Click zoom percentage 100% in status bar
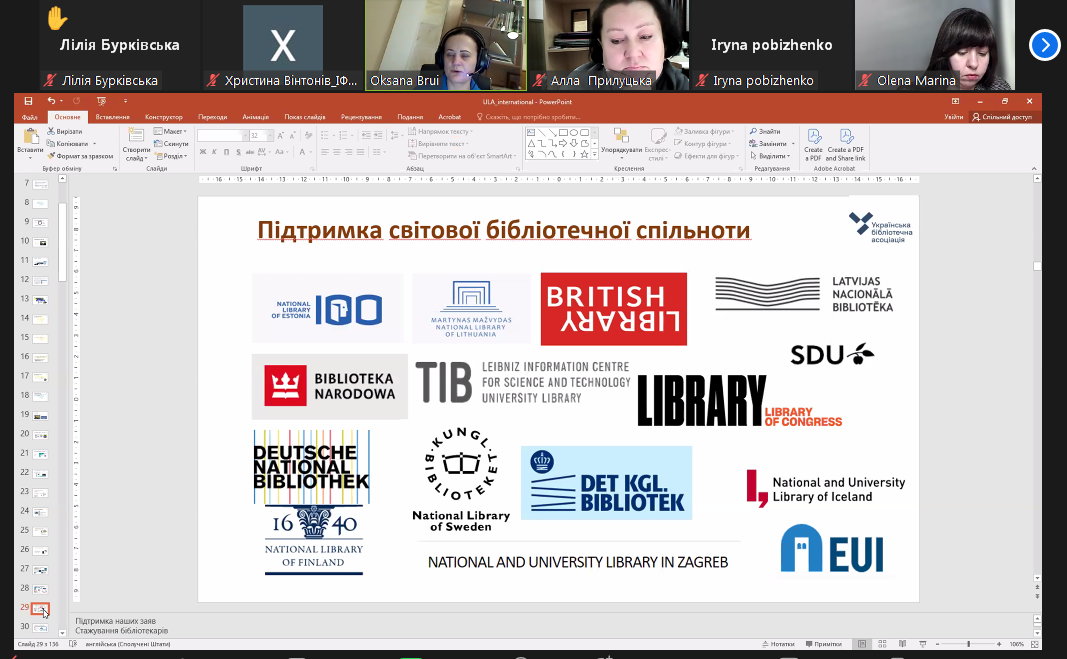Image resolution: width=1067 pixels, height=659 pixels. coord(1017,643)
